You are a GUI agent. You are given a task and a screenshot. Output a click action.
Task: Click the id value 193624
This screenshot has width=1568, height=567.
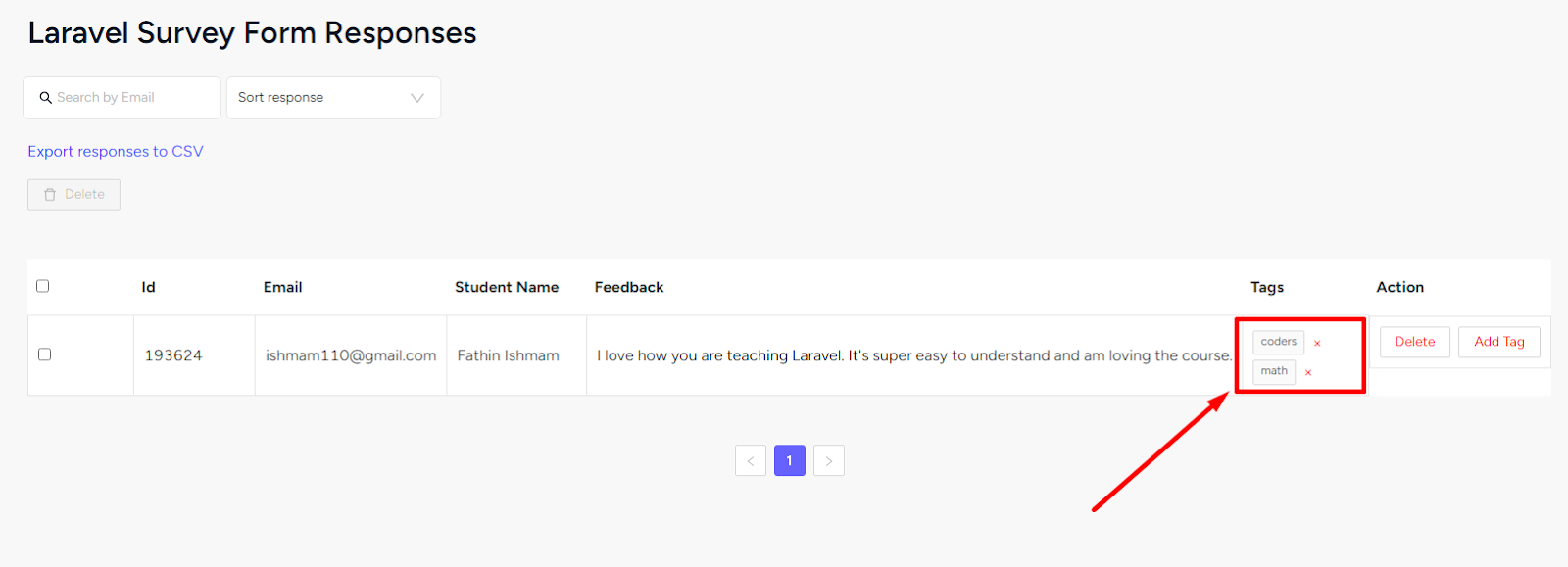pyautogui.click(x=173, y=355)
